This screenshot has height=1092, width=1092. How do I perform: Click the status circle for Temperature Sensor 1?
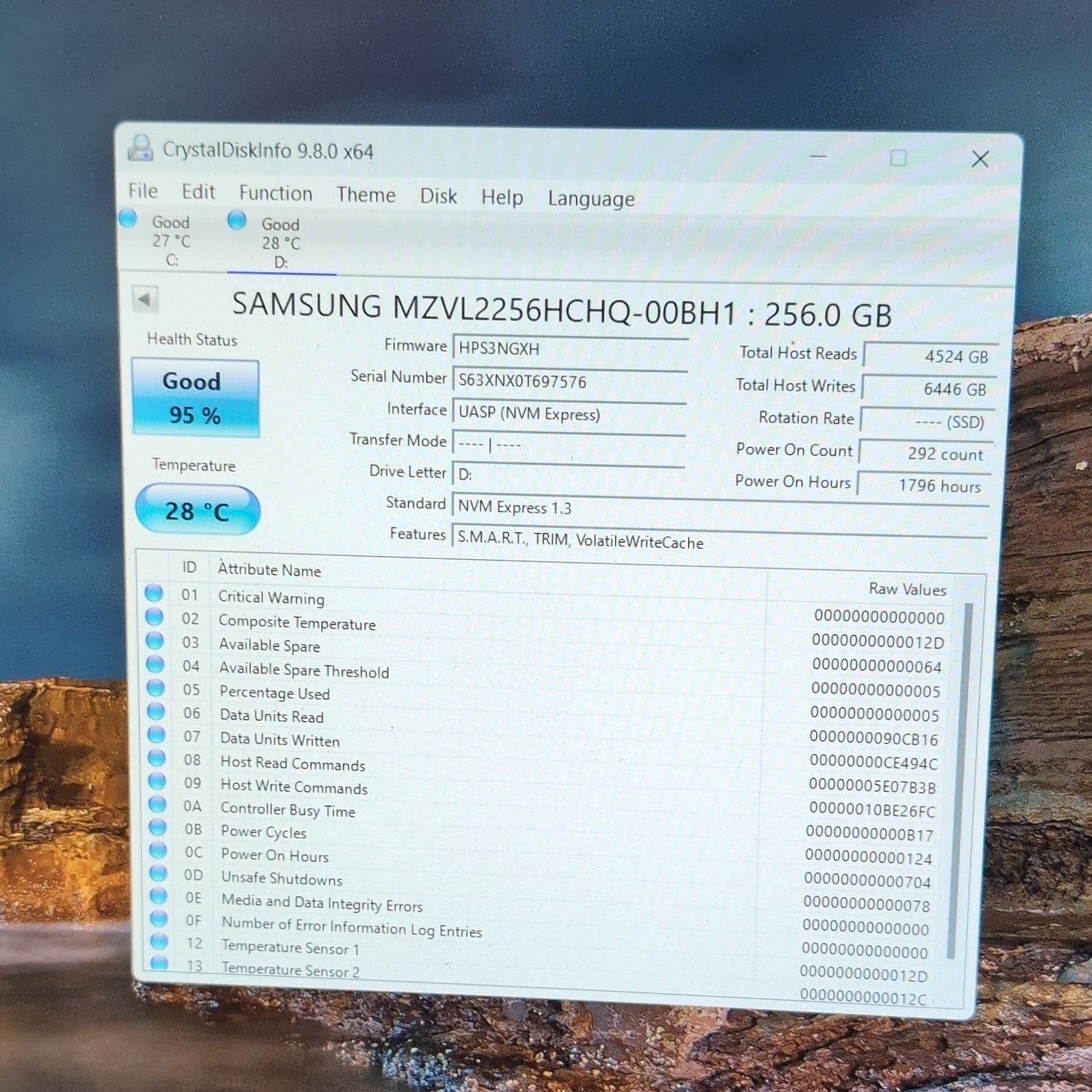(x=159, y=941)
